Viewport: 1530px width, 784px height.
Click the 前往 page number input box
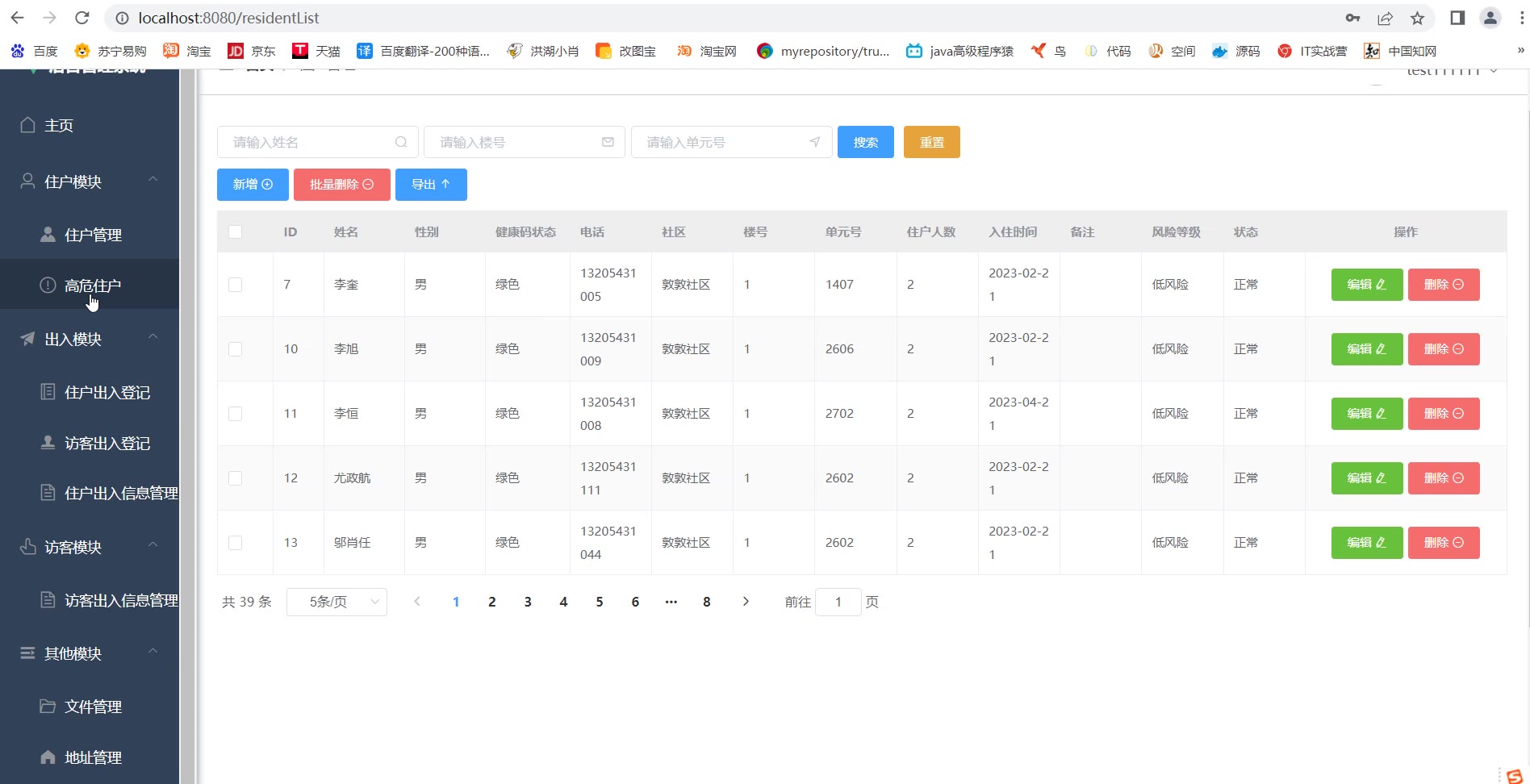(838, 602)
